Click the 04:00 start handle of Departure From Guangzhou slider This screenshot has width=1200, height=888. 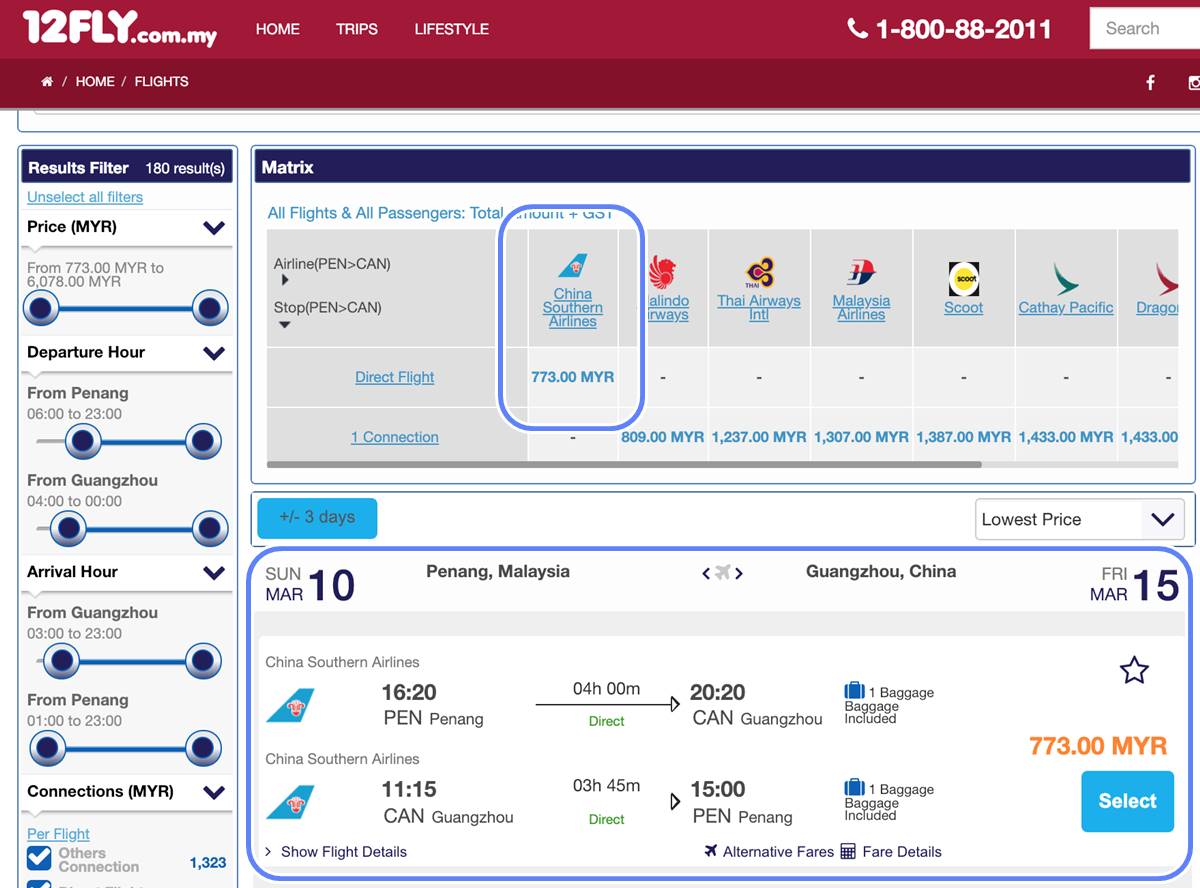click(x=68, y=528)
